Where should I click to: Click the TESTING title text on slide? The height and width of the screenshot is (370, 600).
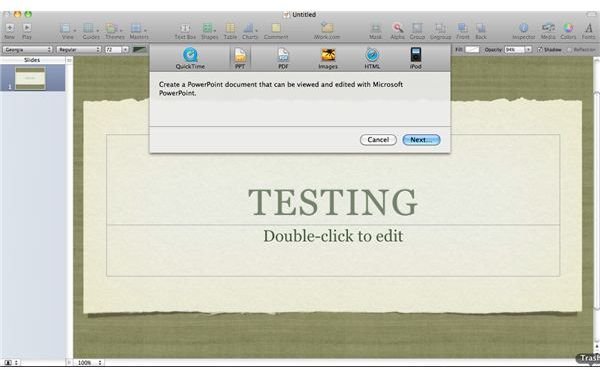[x=333, y=202]
